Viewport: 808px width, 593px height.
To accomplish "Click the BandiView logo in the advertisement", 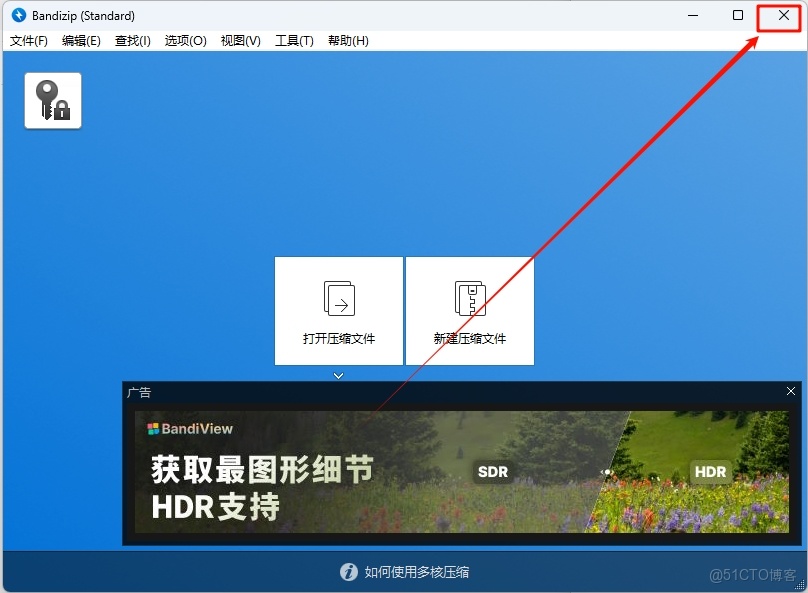I will tap(188, 426).
